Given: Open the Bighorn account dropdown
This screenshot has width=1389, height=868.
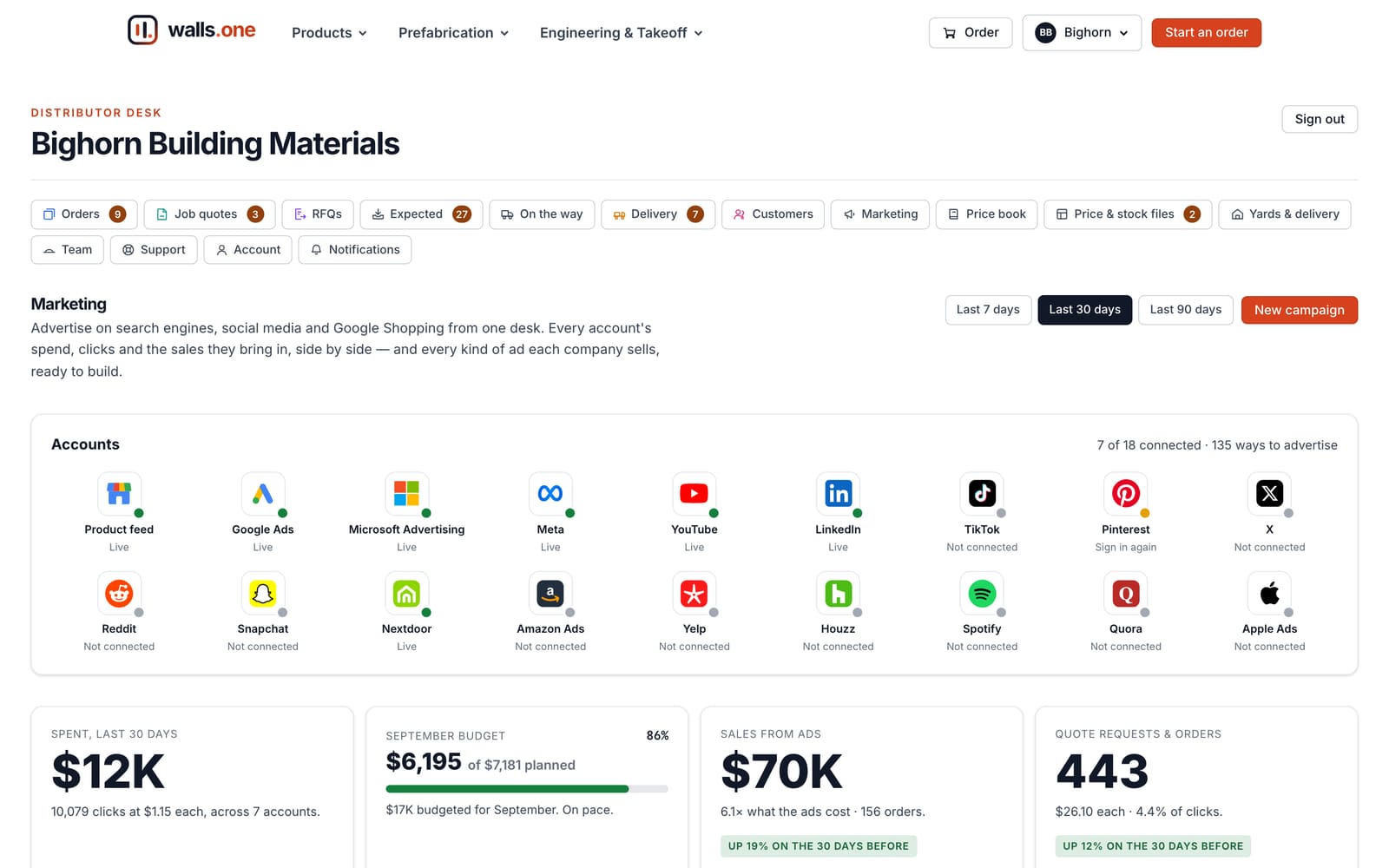Looking at the screenshot, I should [x=1082, y=33].
